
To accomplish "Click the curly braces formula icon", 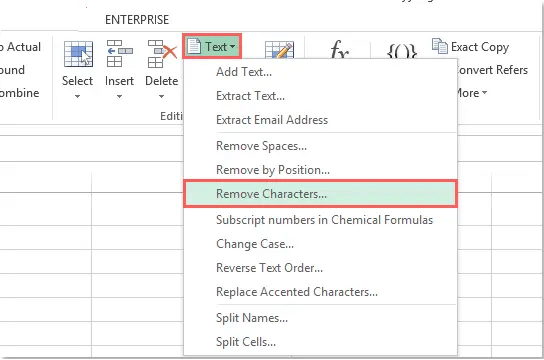I will coord(402,51).
